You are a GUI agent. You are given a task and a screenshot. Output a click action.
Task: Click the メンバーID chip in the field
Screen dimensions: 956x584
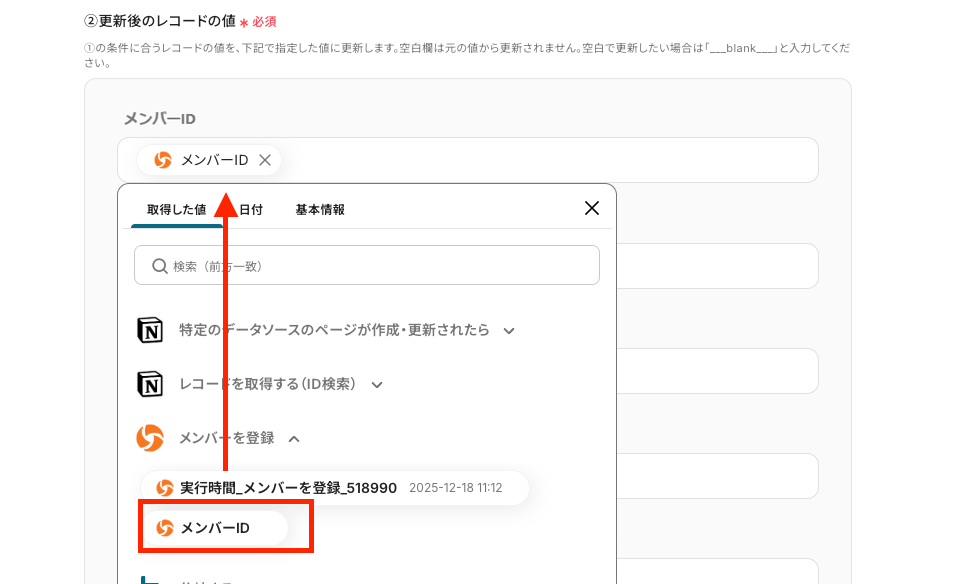coord(209,160)
